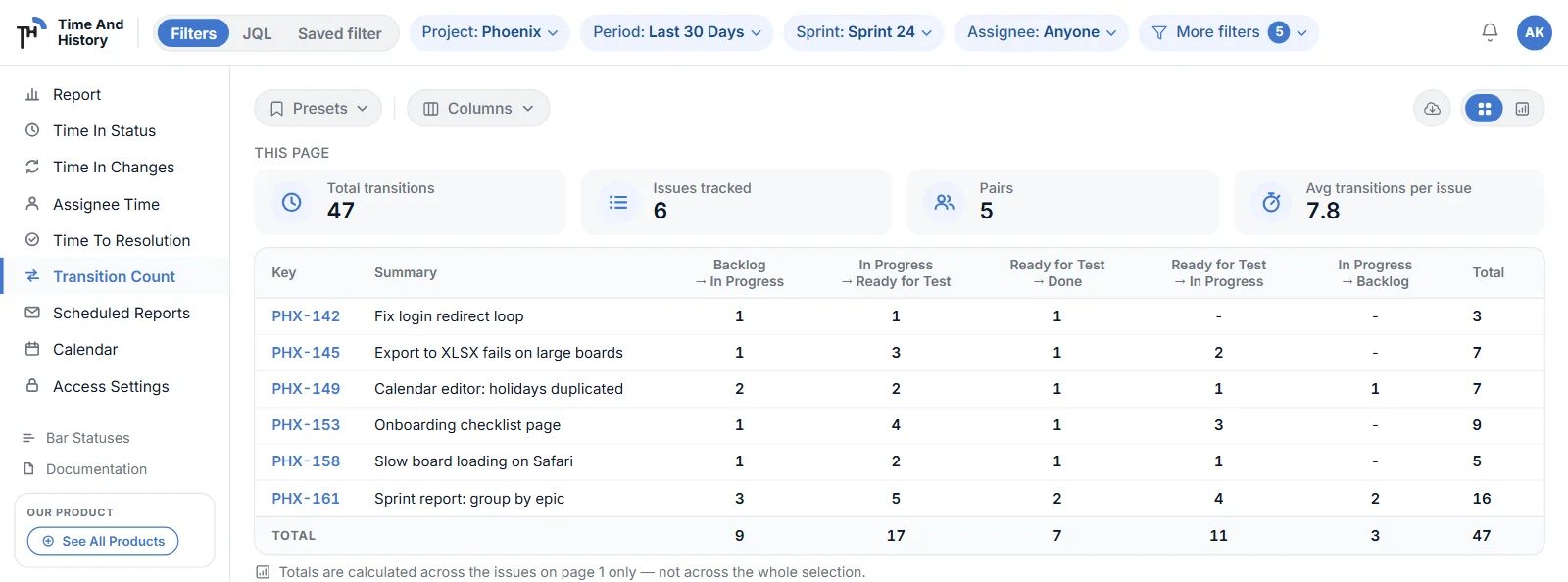Open Columns dropdown
Screen dimensions: 1568x582
coord(478,109)
